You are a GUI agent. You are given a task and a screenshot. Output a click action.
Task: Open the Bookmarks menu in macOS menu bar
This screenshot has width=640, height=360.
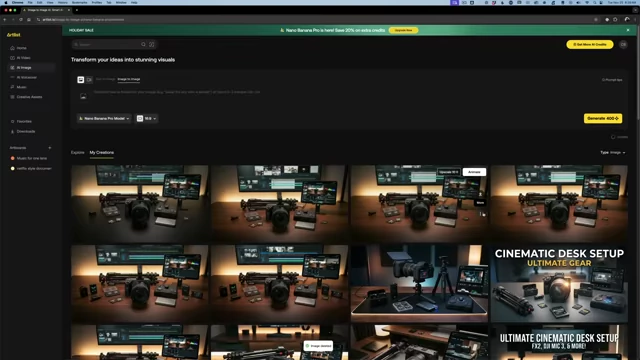pos(80,2)
